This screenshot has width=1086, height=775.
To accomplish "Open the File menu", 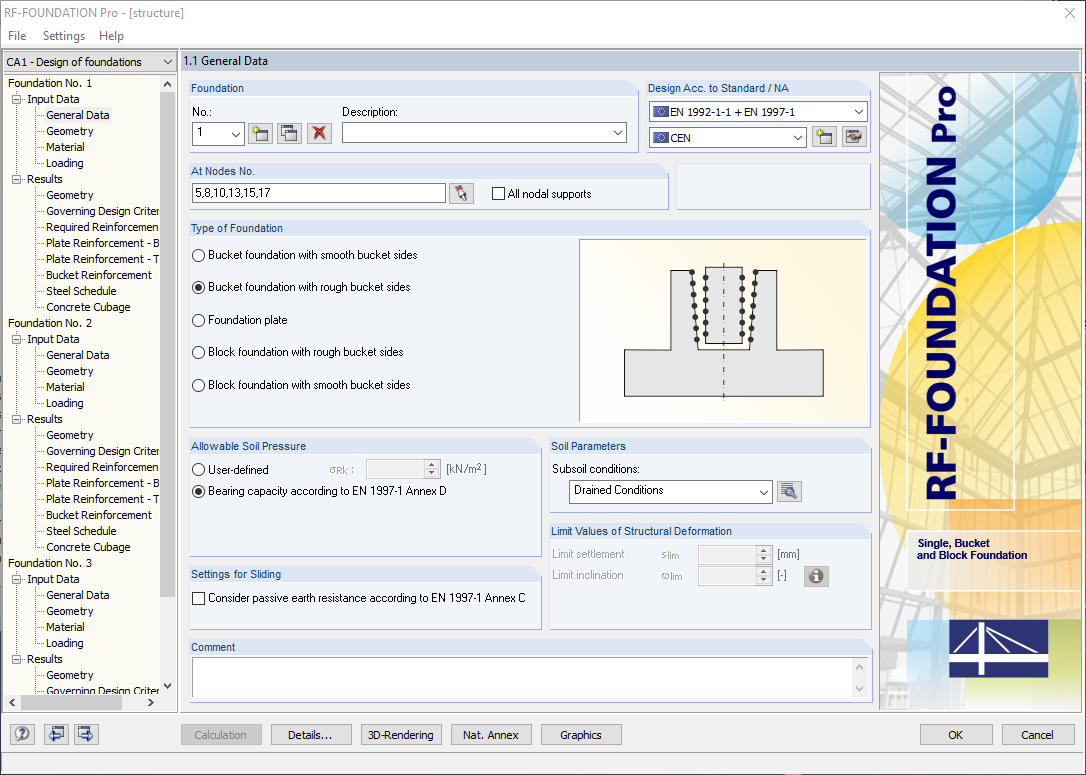I will tap(17, 36).
